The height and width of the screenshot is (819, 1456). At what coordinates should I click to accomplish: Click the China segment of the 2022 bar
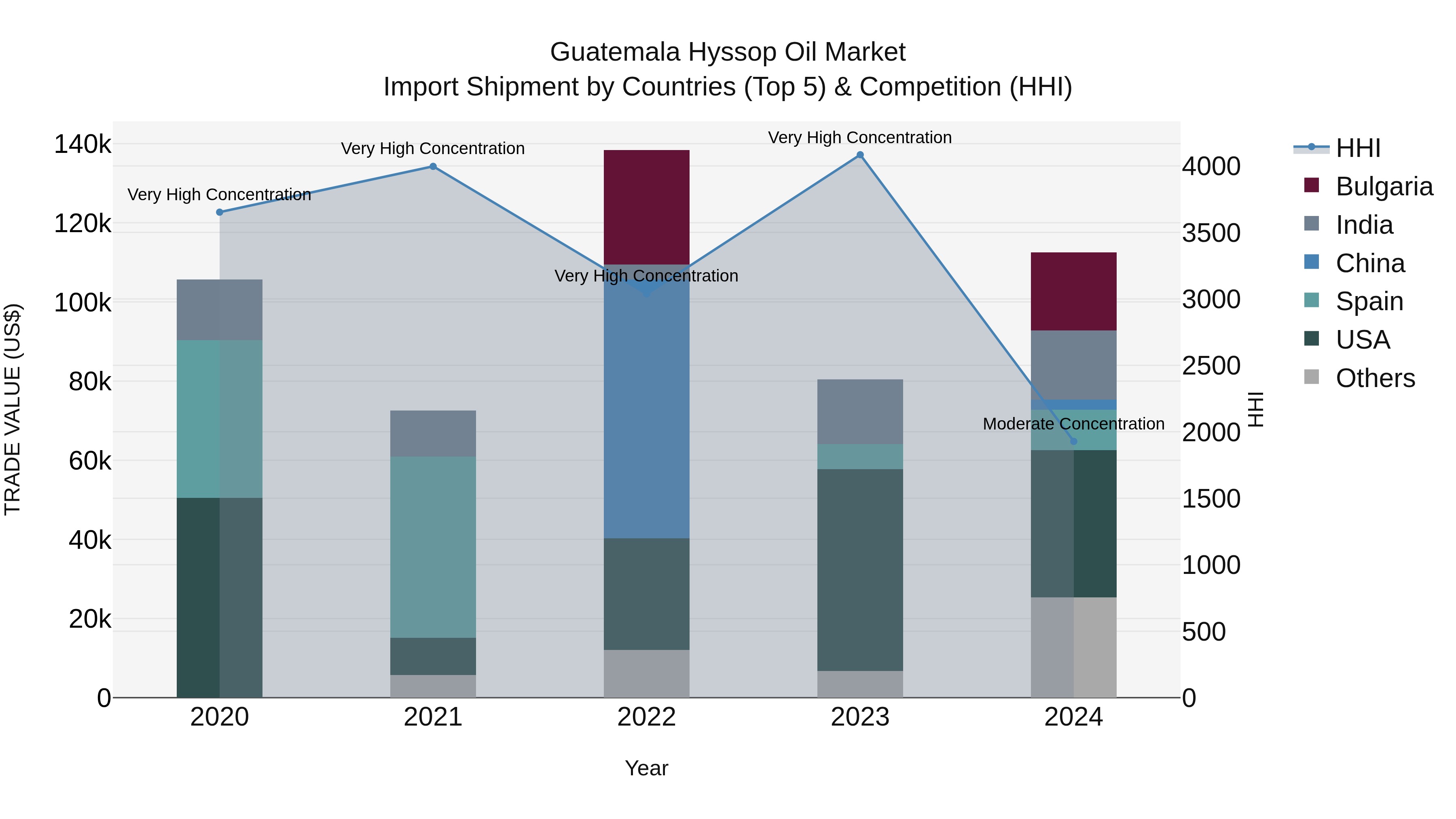[647, 408]
